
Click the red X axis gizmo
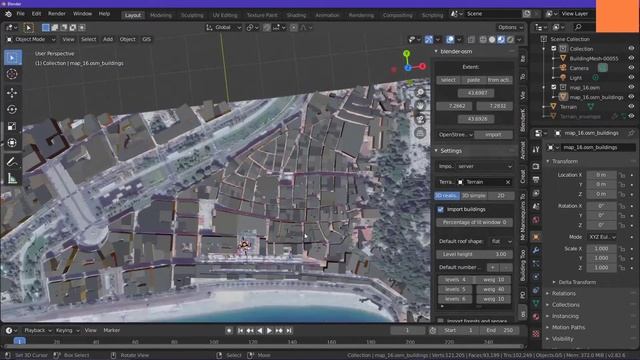[x=422, y=66]
